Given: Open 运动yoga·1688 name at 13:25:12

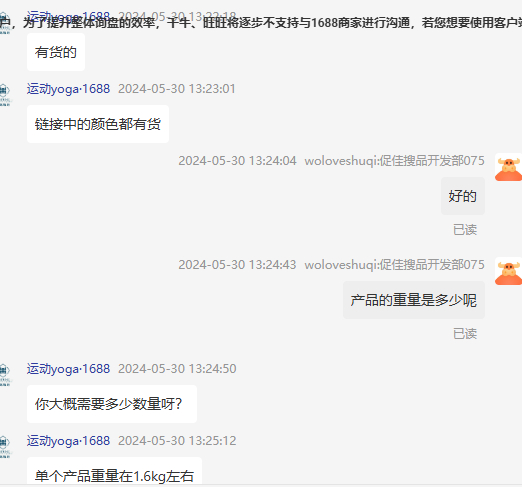Looking at the screenshot, I should coord(68,441).
